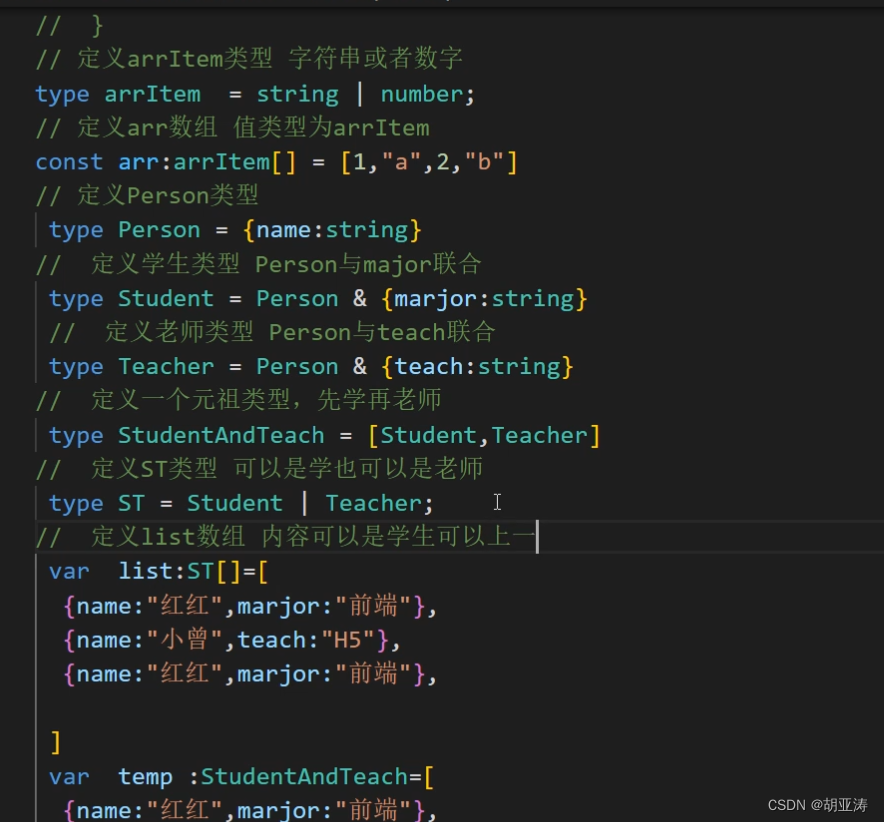Click the 'type Person = {name:string}' line
This screenshot has height=822, width=884.
tap(235, 231)
